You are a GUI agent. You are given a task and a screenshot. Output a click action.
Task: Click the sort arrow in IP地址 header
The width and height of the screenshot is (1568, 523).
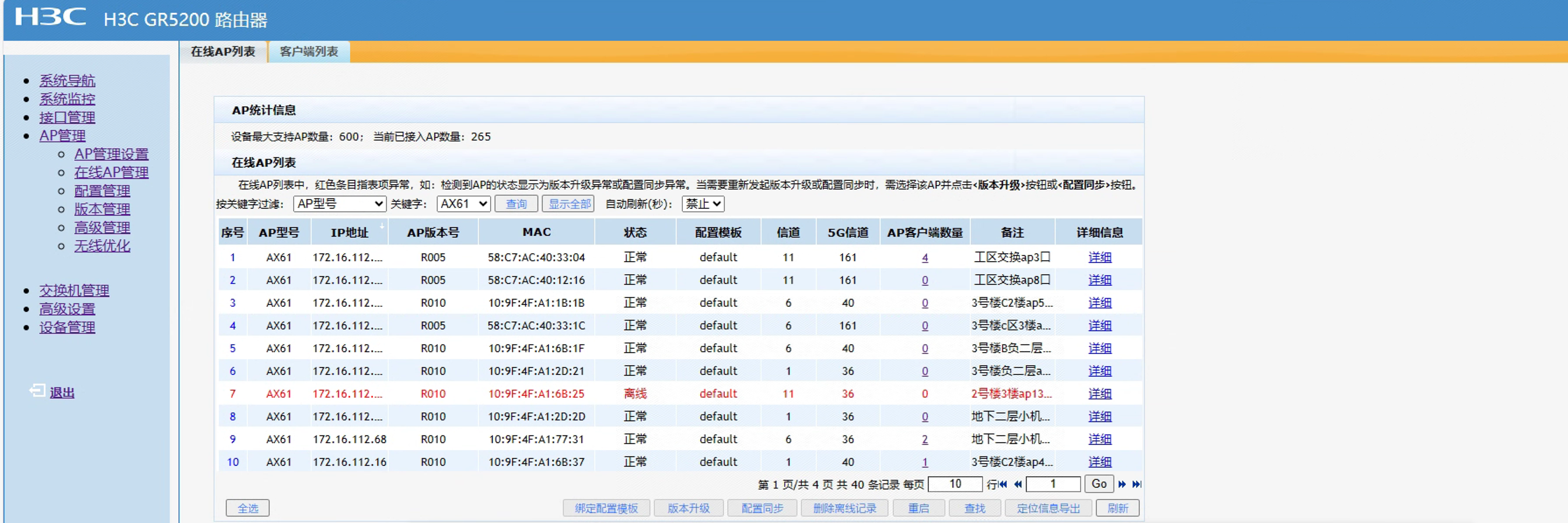[382, 226]
